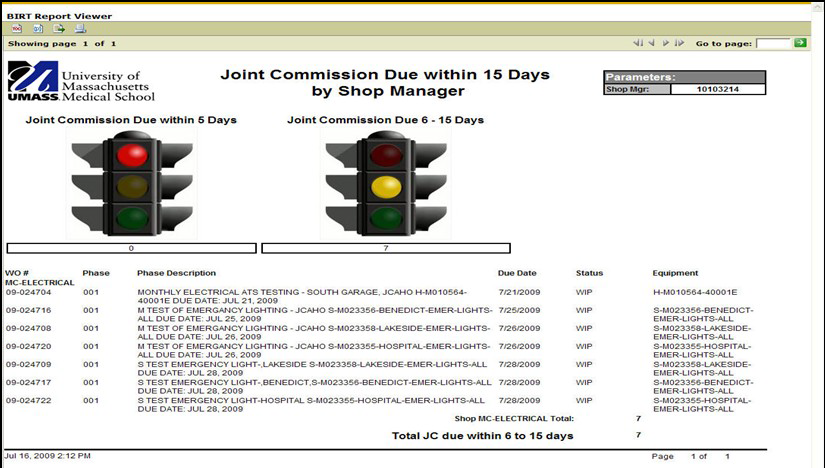The image size is (825, 468).
Task: Click the count box showing 7
Action: [385, 248]
